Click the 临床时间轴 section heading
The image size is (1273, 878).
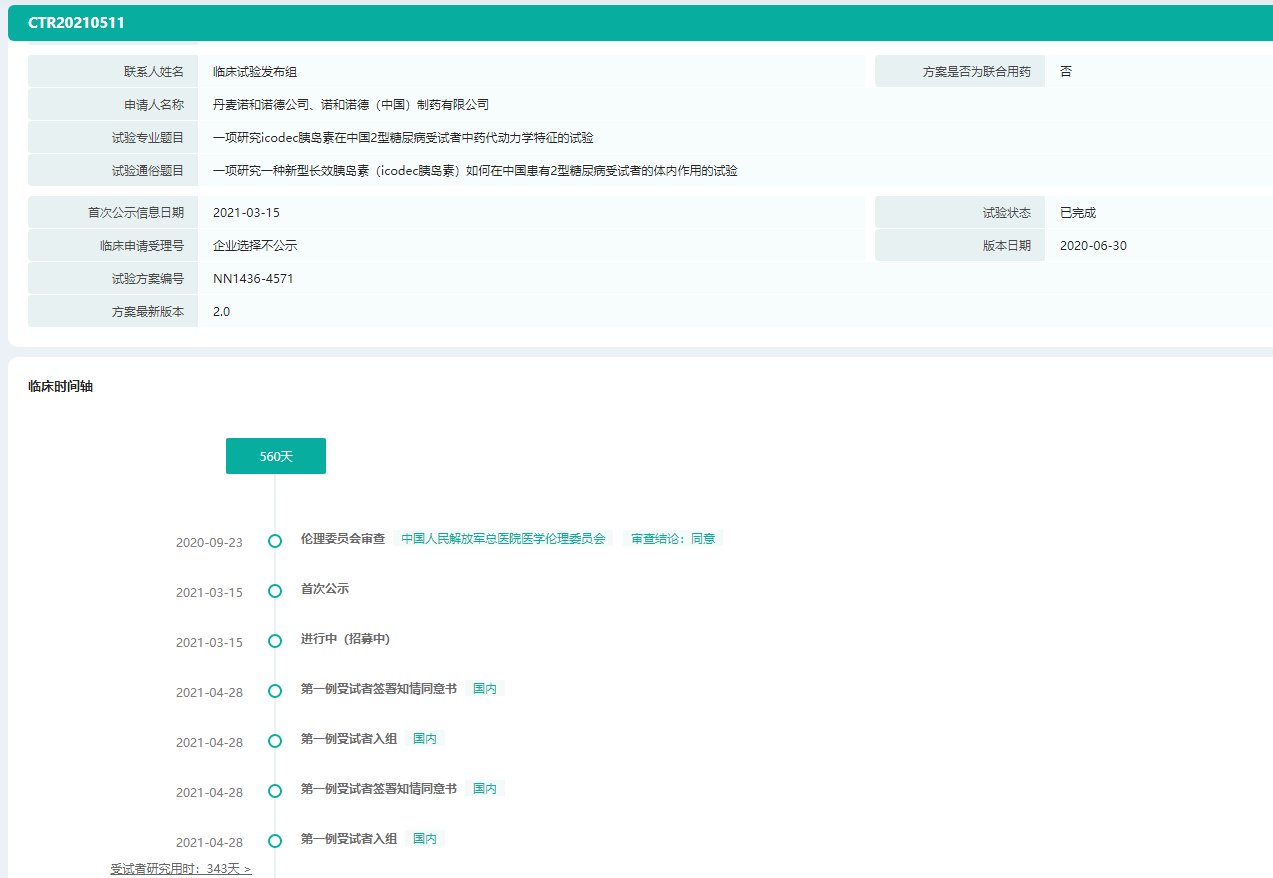coord(60,386)
